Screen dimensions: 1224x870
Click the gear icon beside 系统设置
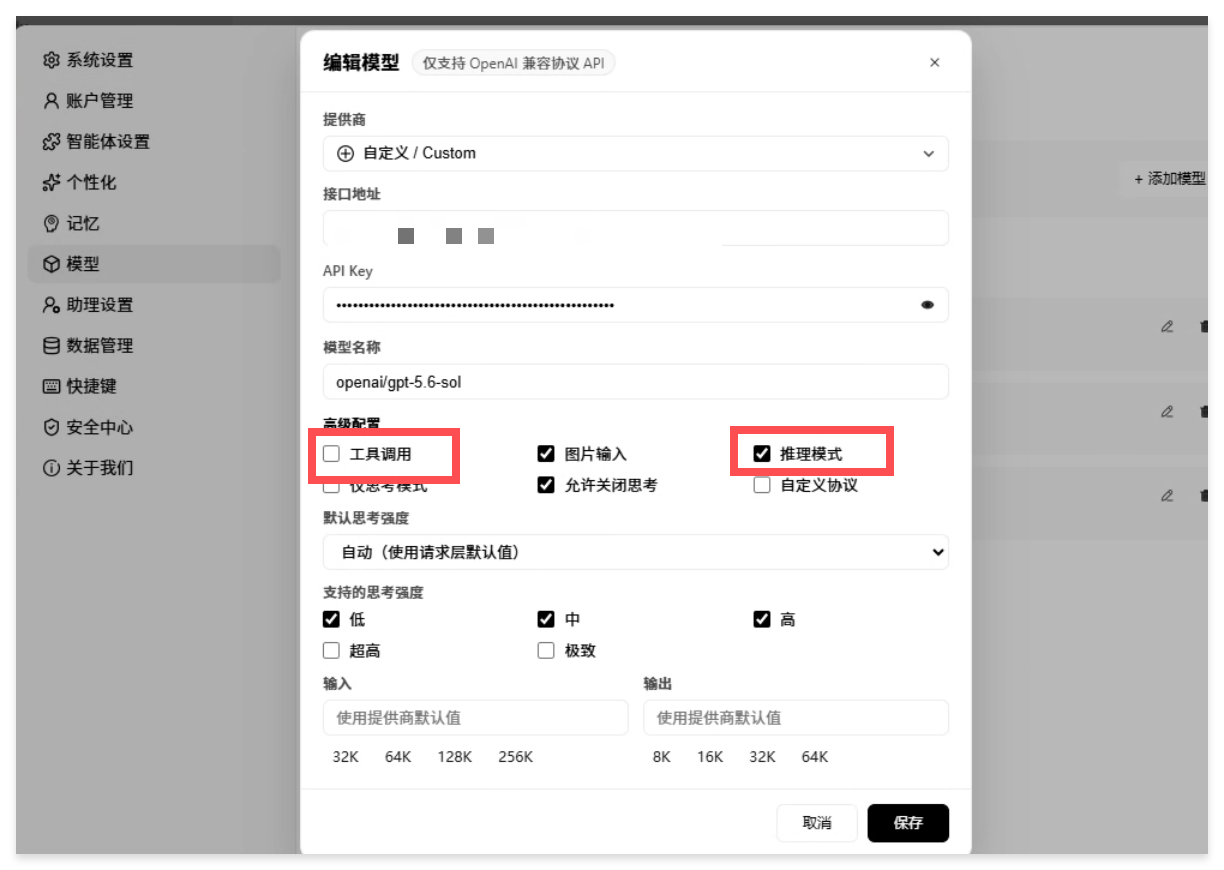pyautogui.click(x=51, y=60)
